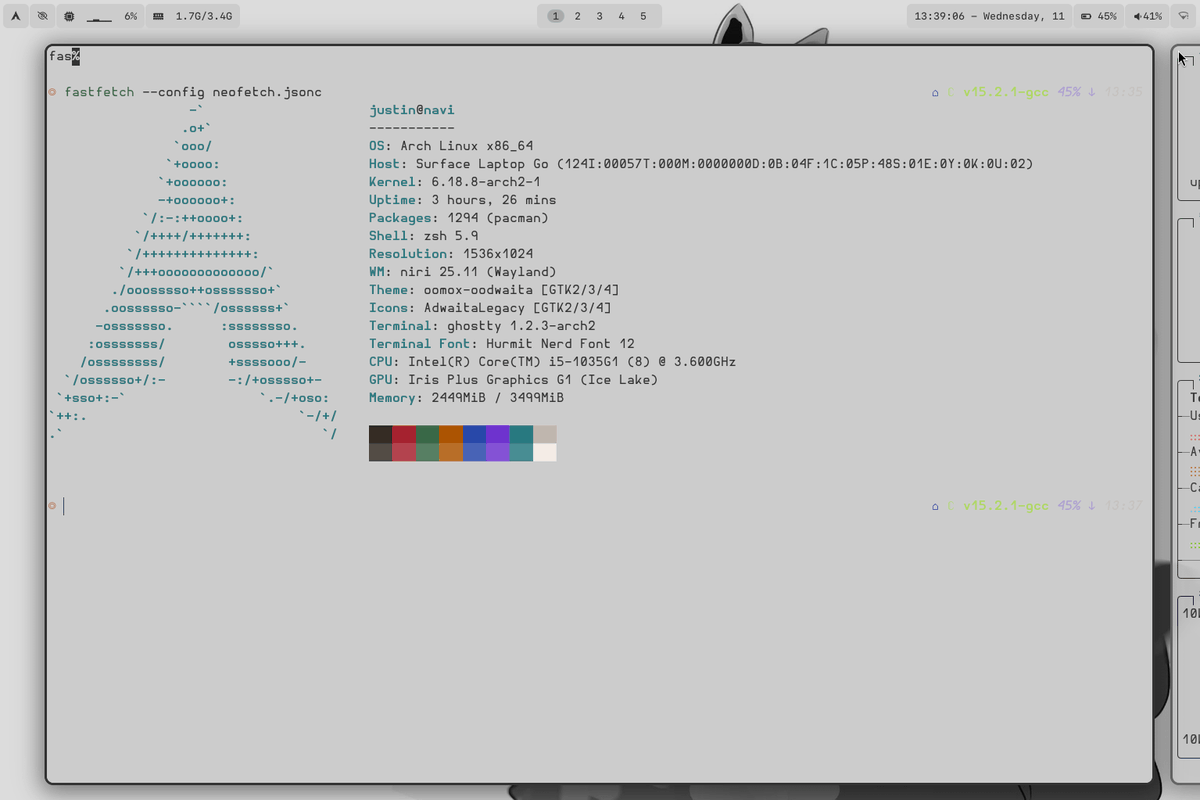
Task: Click the home icon in the 13:37 prompt line
Action: 936,506
